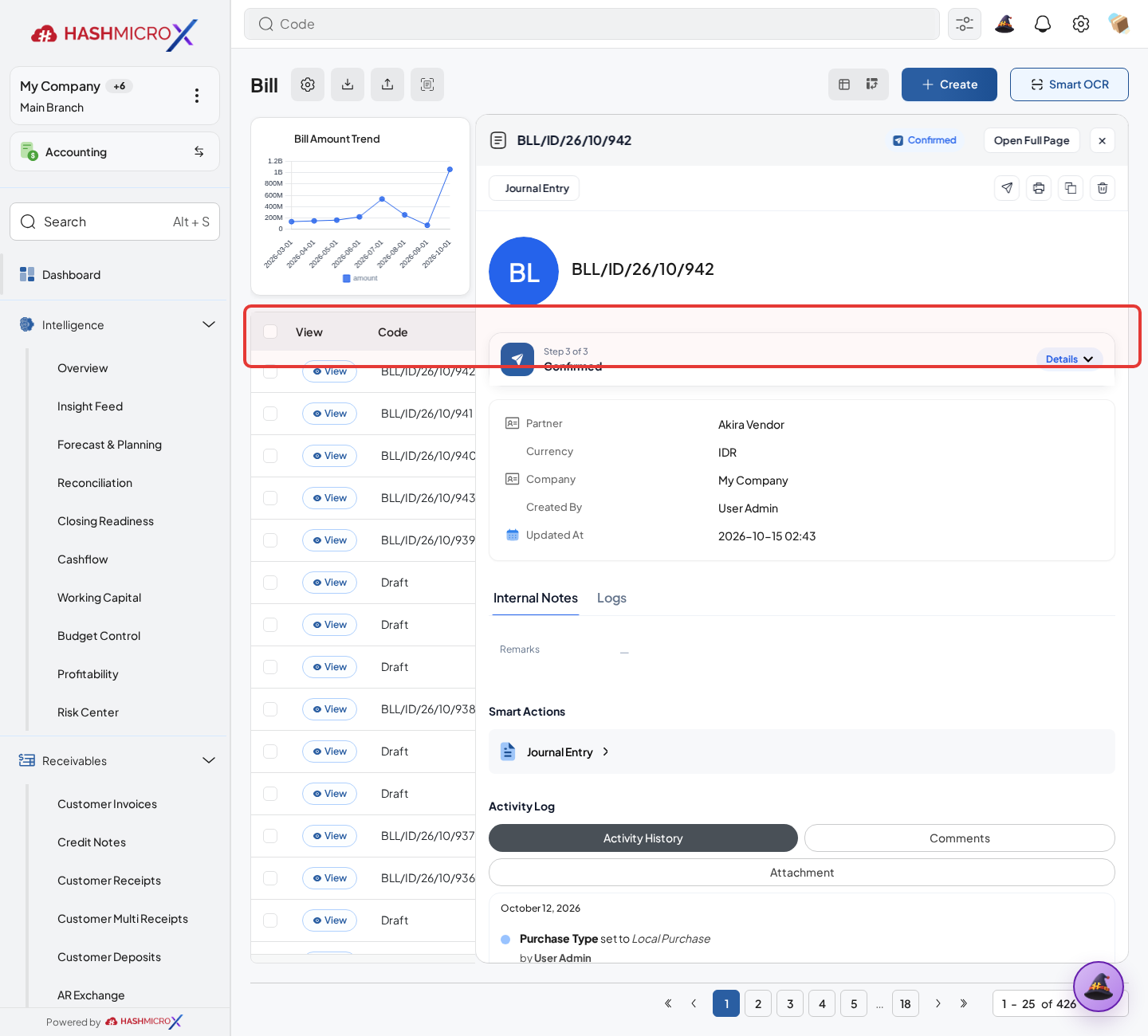This screenshot has width=1148, height=1036.
Task: Tick the checkbox for BLL/ID/26/10/941 row
Action: pyautogui.click(x=270, y=414)
